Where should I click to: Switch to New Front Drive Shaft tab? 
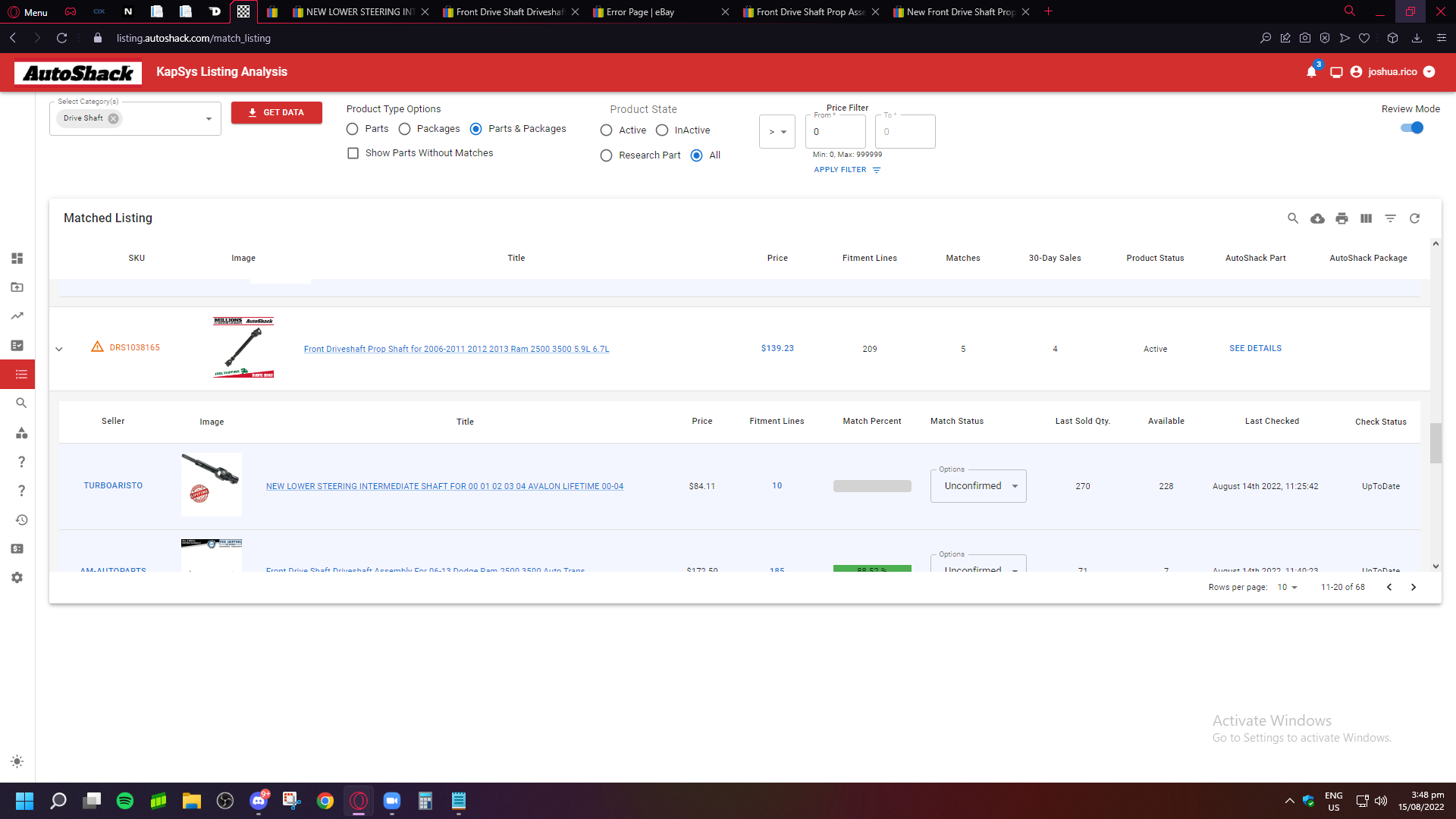(959, 12)
